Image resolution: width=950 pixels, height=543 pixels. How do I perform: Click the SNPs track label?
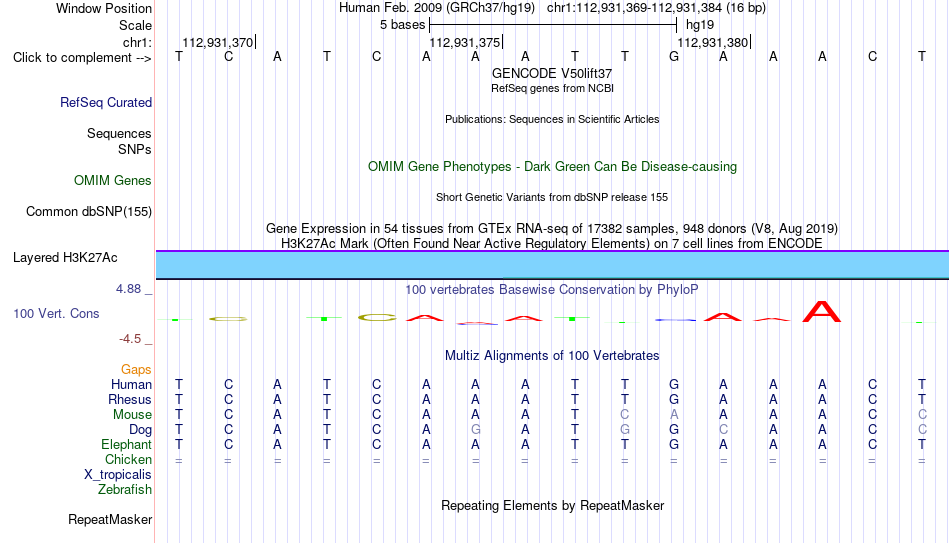pos(135,149)
